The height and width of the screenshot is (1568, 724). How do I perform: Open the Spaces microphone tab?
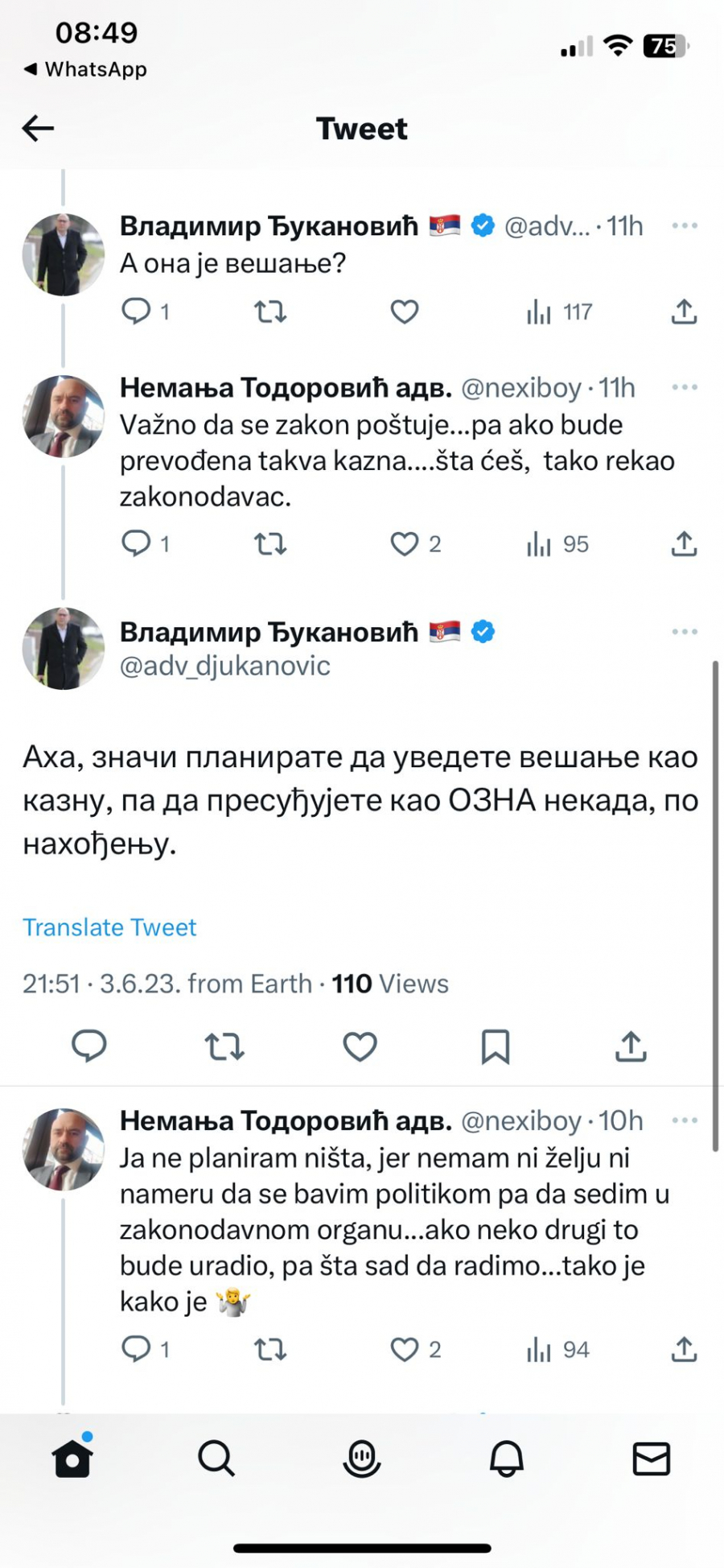362,1458
